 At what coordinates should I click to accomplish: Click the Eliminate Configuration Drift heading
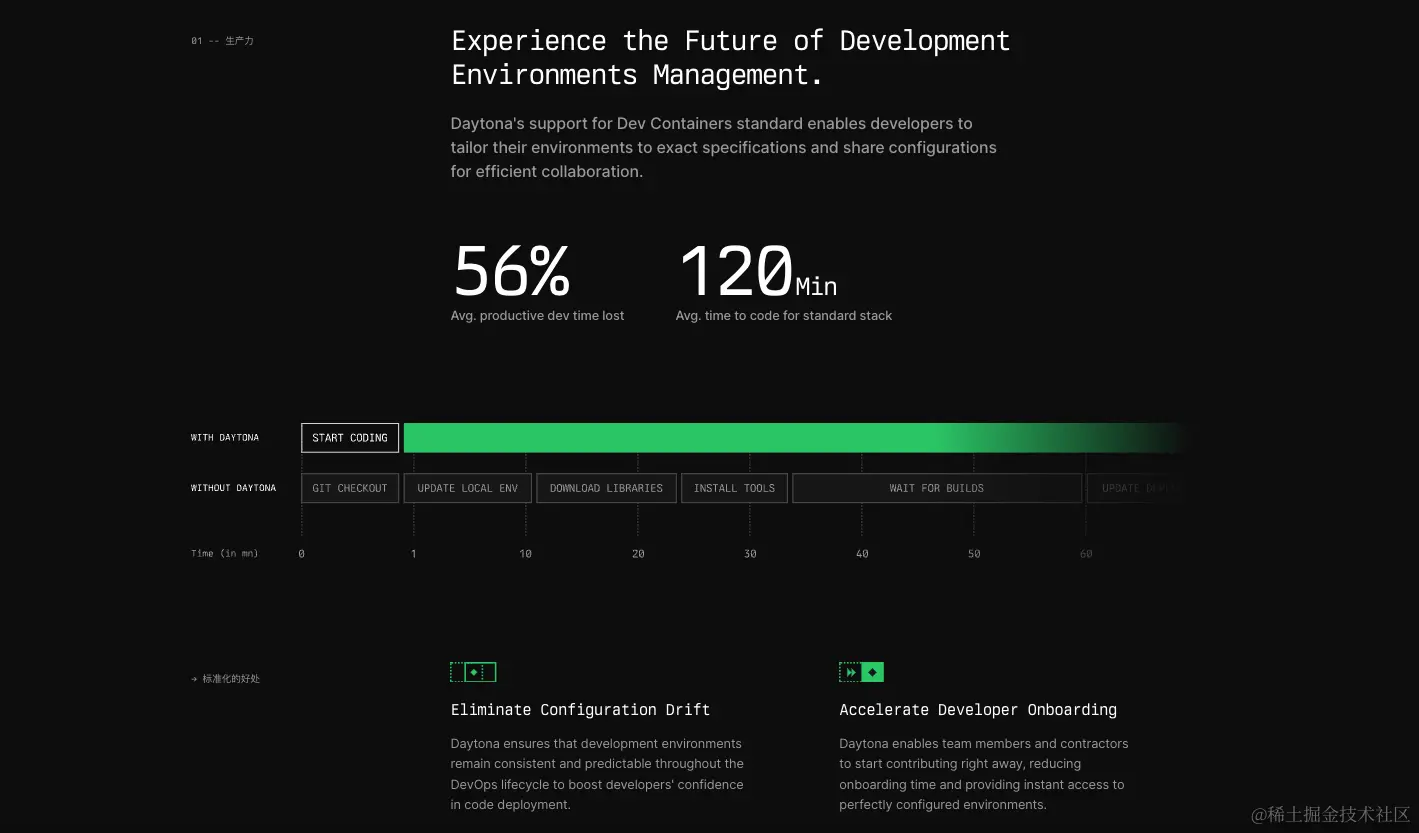[x=580, y=710]
